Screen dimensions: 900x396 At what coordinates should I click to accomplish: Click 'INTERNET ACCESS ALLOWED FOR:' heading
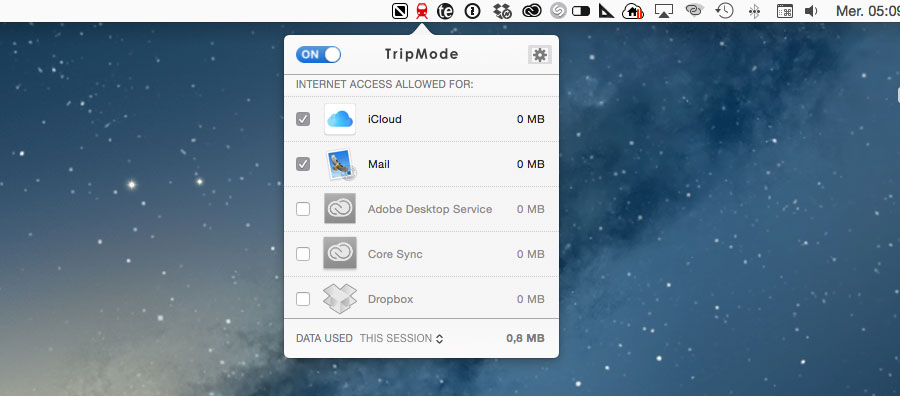click(x=385, y=85)
